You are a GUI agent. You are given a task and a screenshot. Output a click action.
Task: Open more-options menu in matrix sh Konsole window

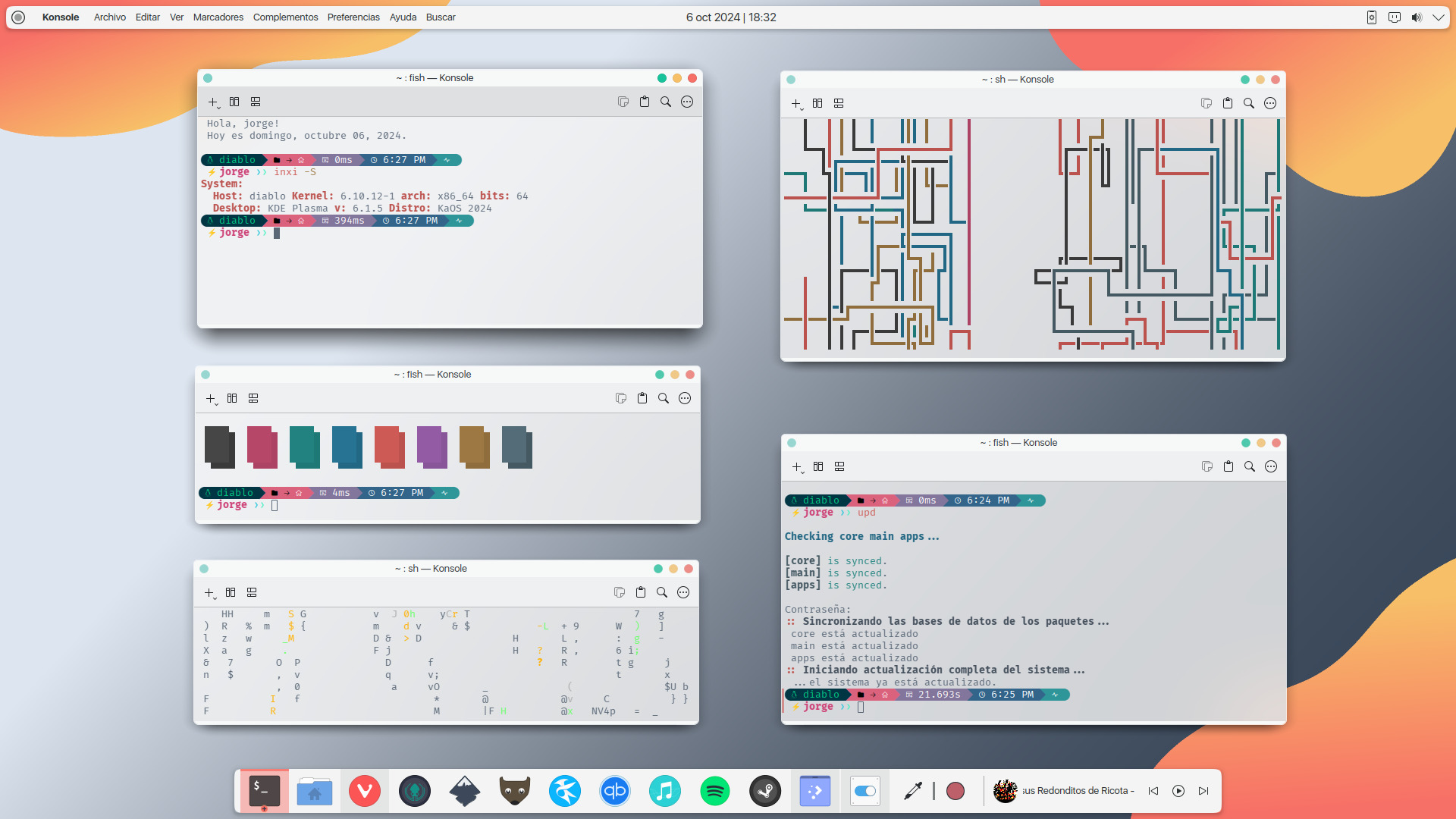(683, 592)
